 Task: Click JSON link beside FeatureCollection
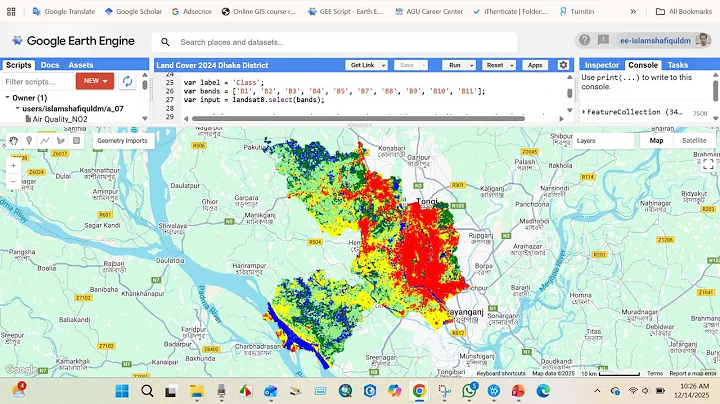pyautogui.click(x=700, y=113)
